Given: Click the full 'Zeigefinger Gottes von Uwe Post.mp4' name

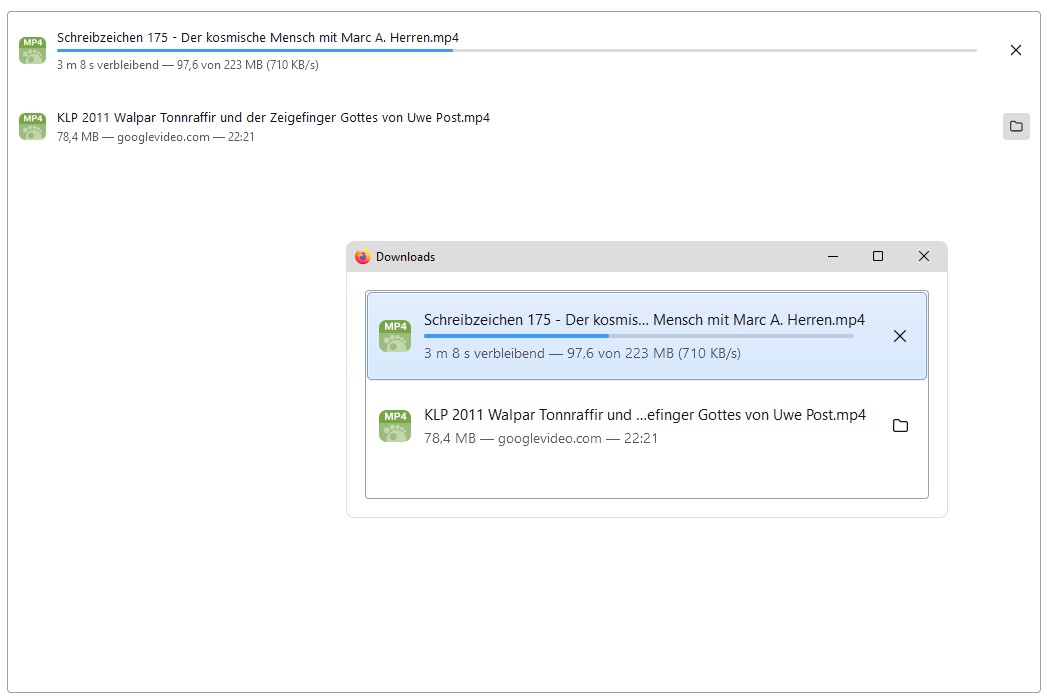Looking at the screenshot, I should coord(273,117).
